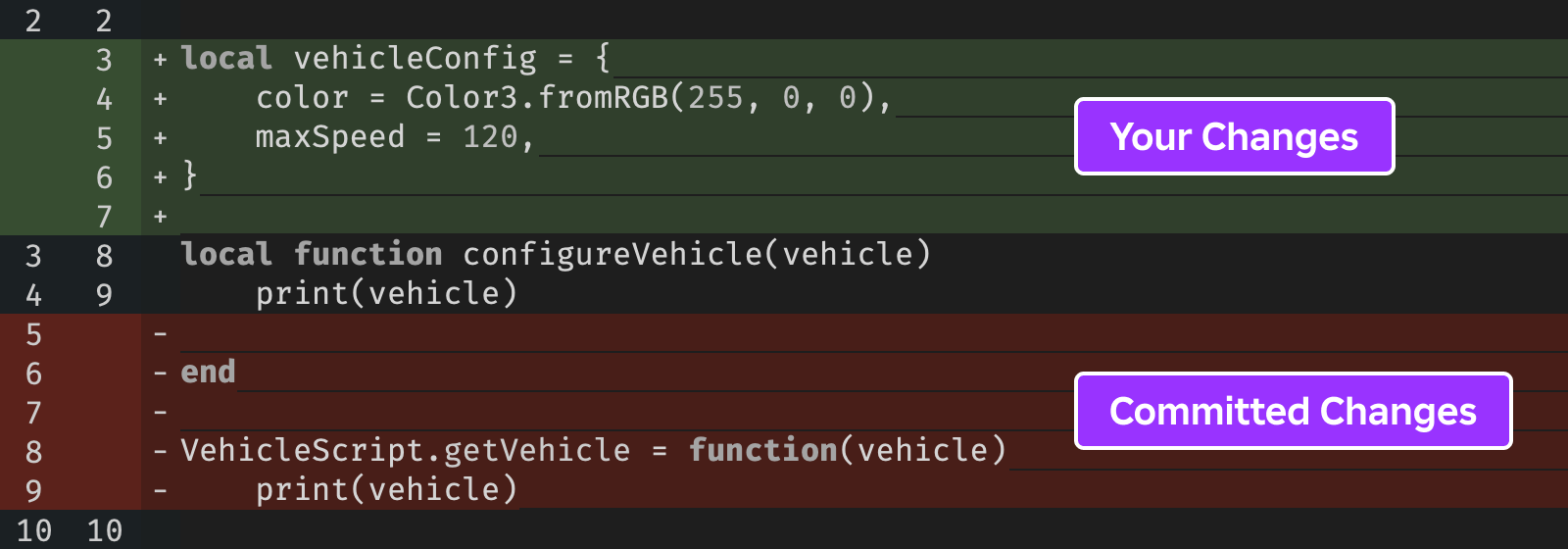Screen dimensions: 1568x549
Task: Click the plus marker beside the color line
Action: [160, 99]
